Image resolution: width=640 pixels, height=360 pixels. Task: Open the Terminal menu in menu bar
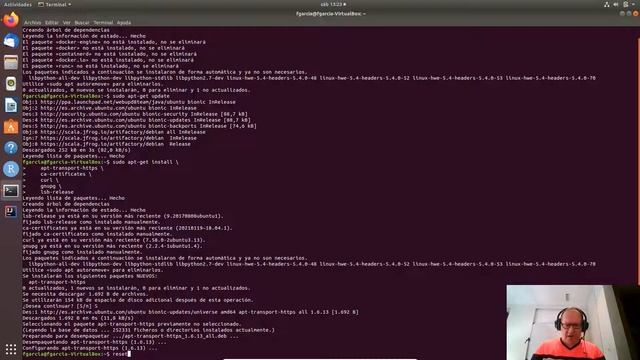[103, 22]
